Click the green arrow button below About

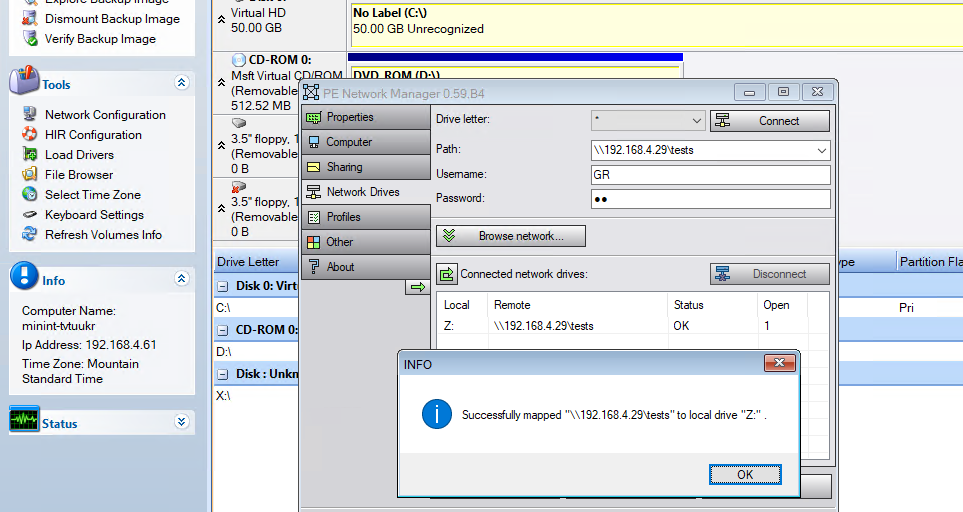pyautogui.click(x=418, y=287)
